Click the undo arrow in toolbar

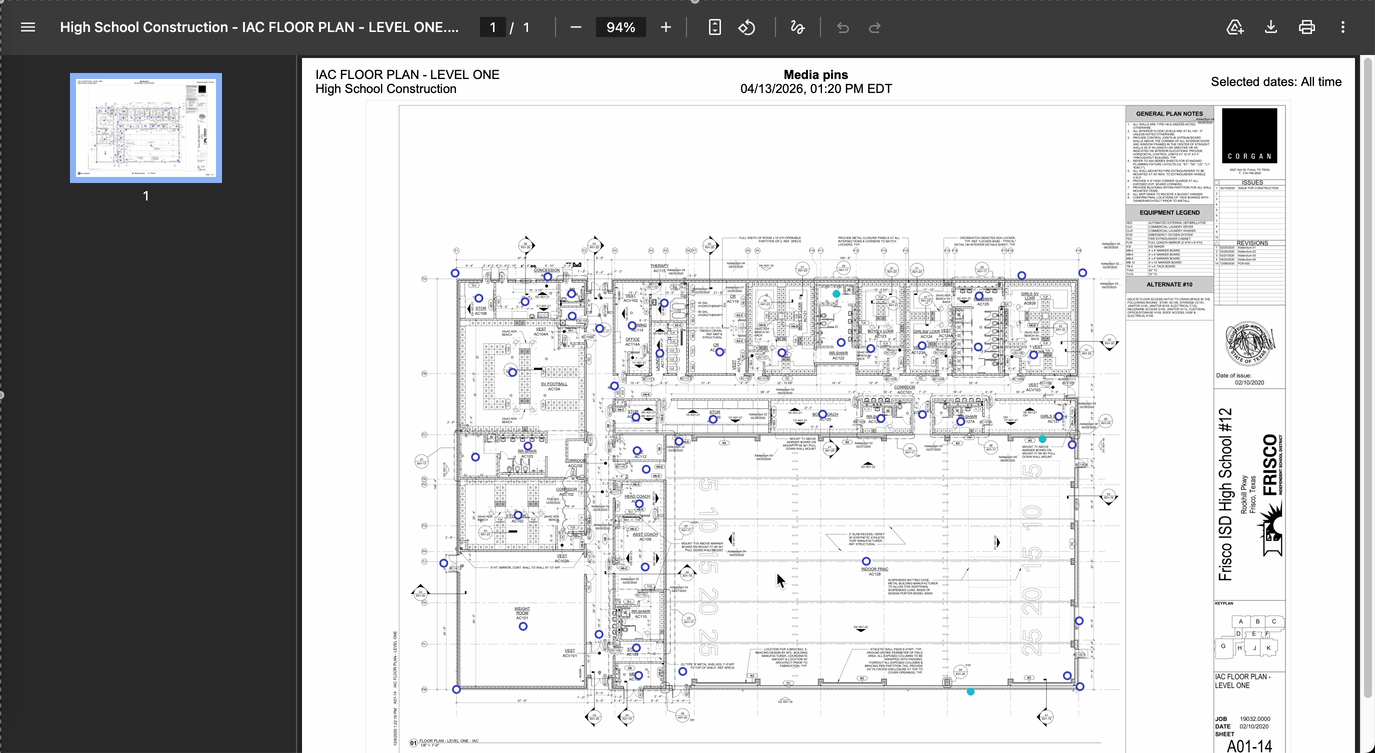[x=843, y=27]
